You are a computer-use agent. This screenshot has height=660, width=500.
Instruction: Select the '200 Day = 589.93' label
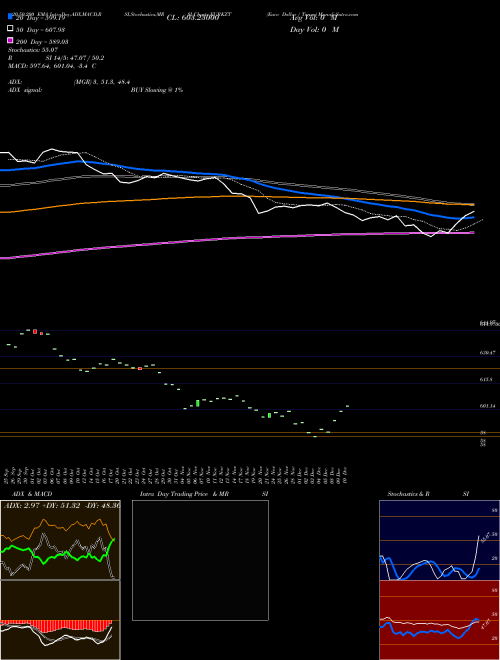[43, 42]
